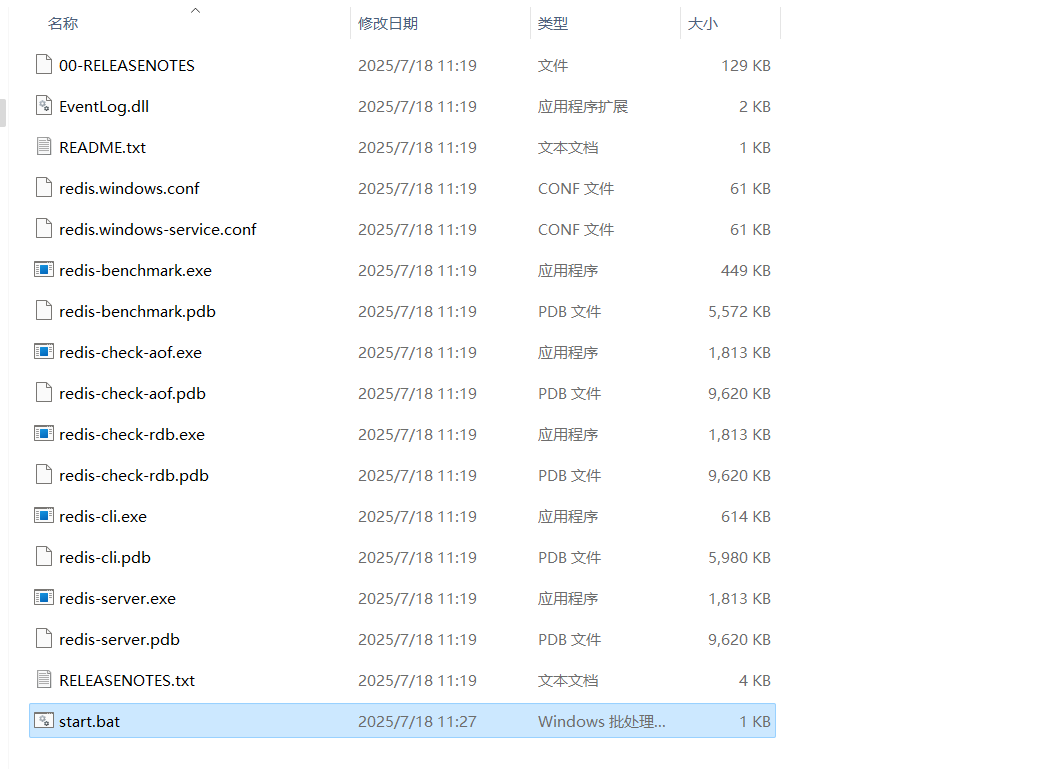Select the redis-benchmark.pdb file name

click(137, 312)
